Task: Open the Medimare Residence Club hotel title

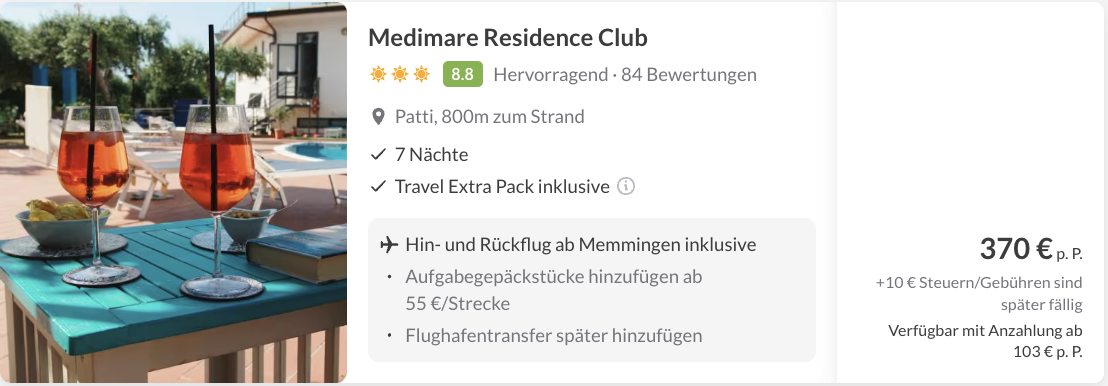Action: [x=508, y=37]
